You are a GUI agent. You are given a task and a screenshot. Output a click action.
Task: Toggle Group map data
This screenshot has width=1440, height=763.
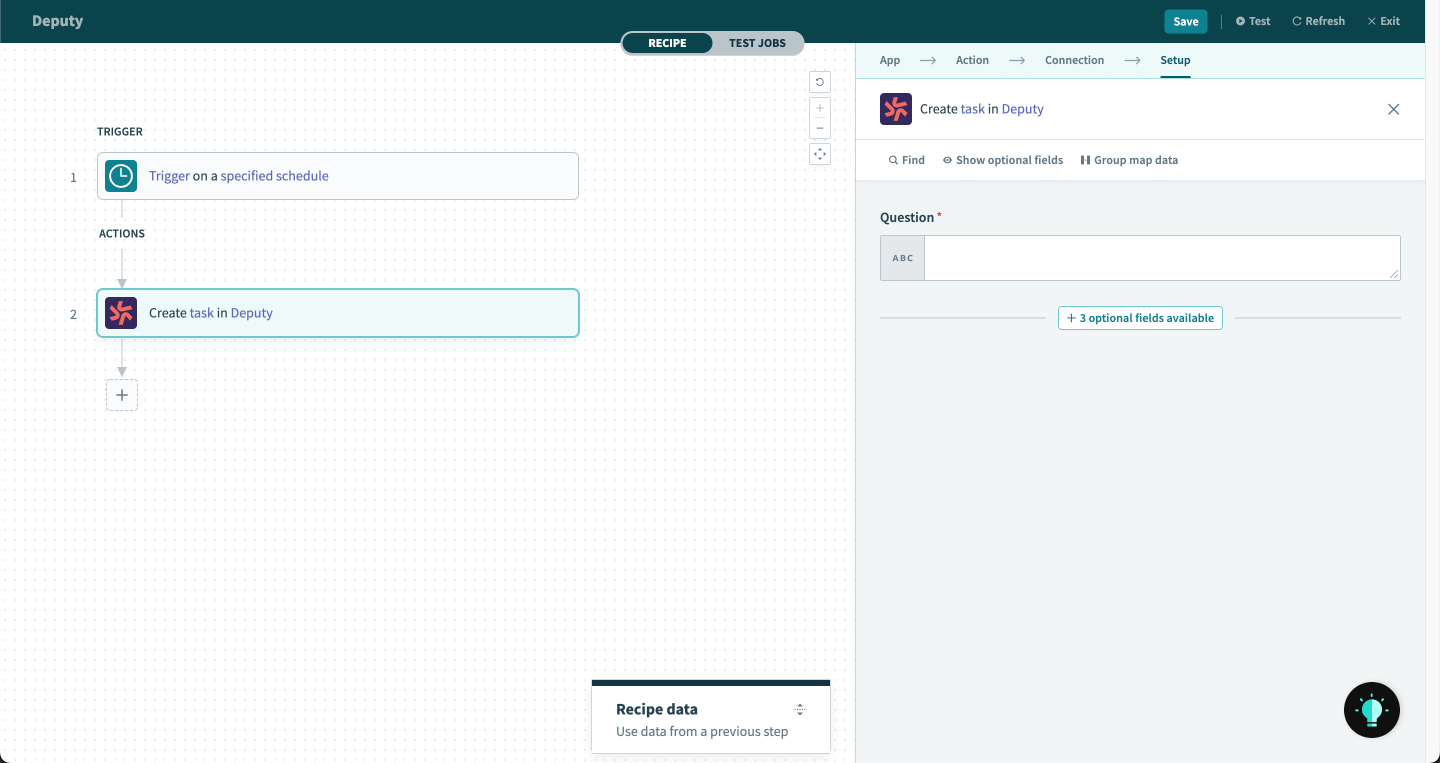click(x=1128, y=159)
